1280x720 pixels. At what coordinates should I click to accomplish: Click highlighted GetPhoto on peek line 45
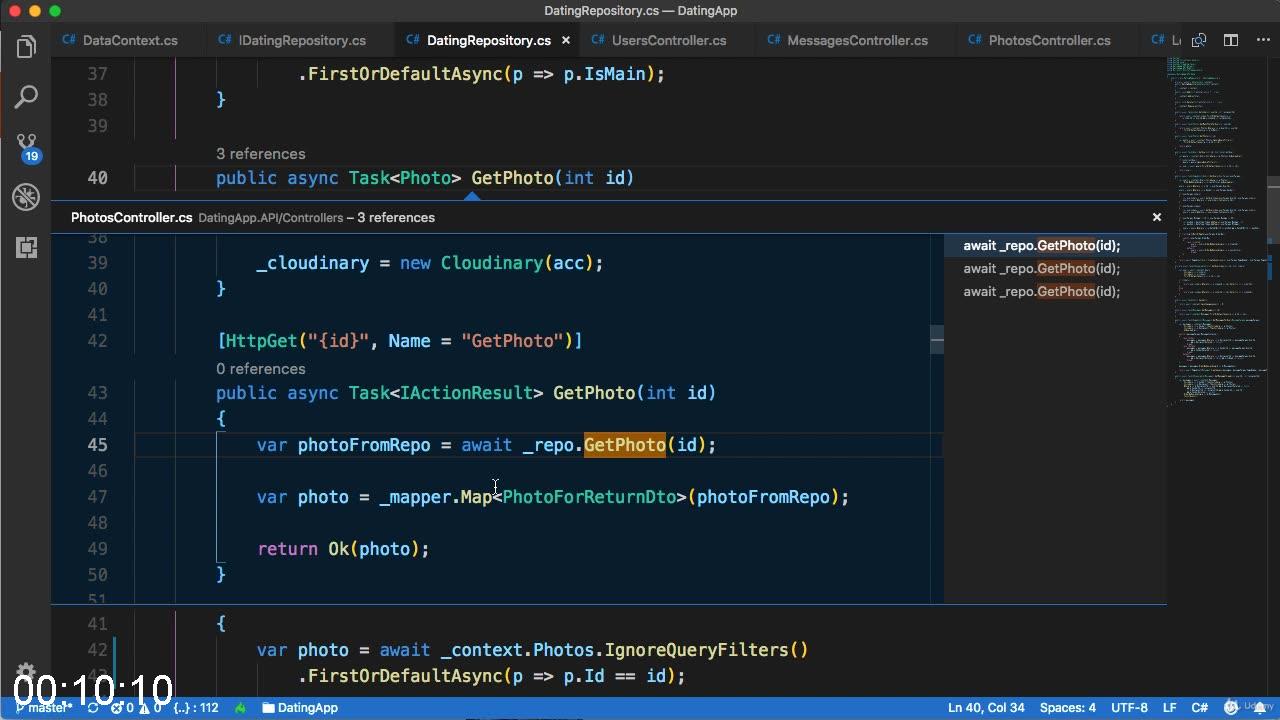point(625,445)
